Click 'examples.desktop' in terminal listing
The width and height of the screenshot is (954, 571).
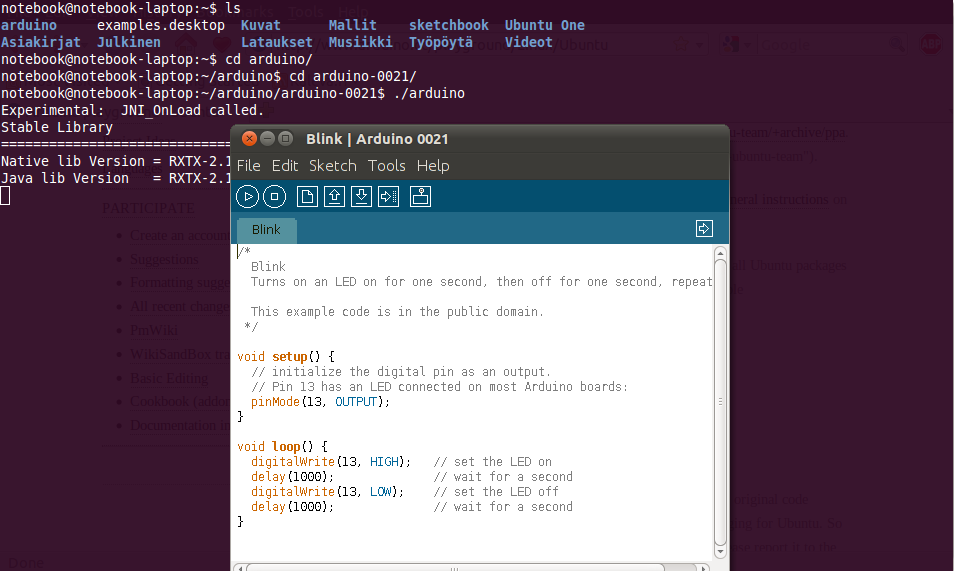click(x=161, y=25)
